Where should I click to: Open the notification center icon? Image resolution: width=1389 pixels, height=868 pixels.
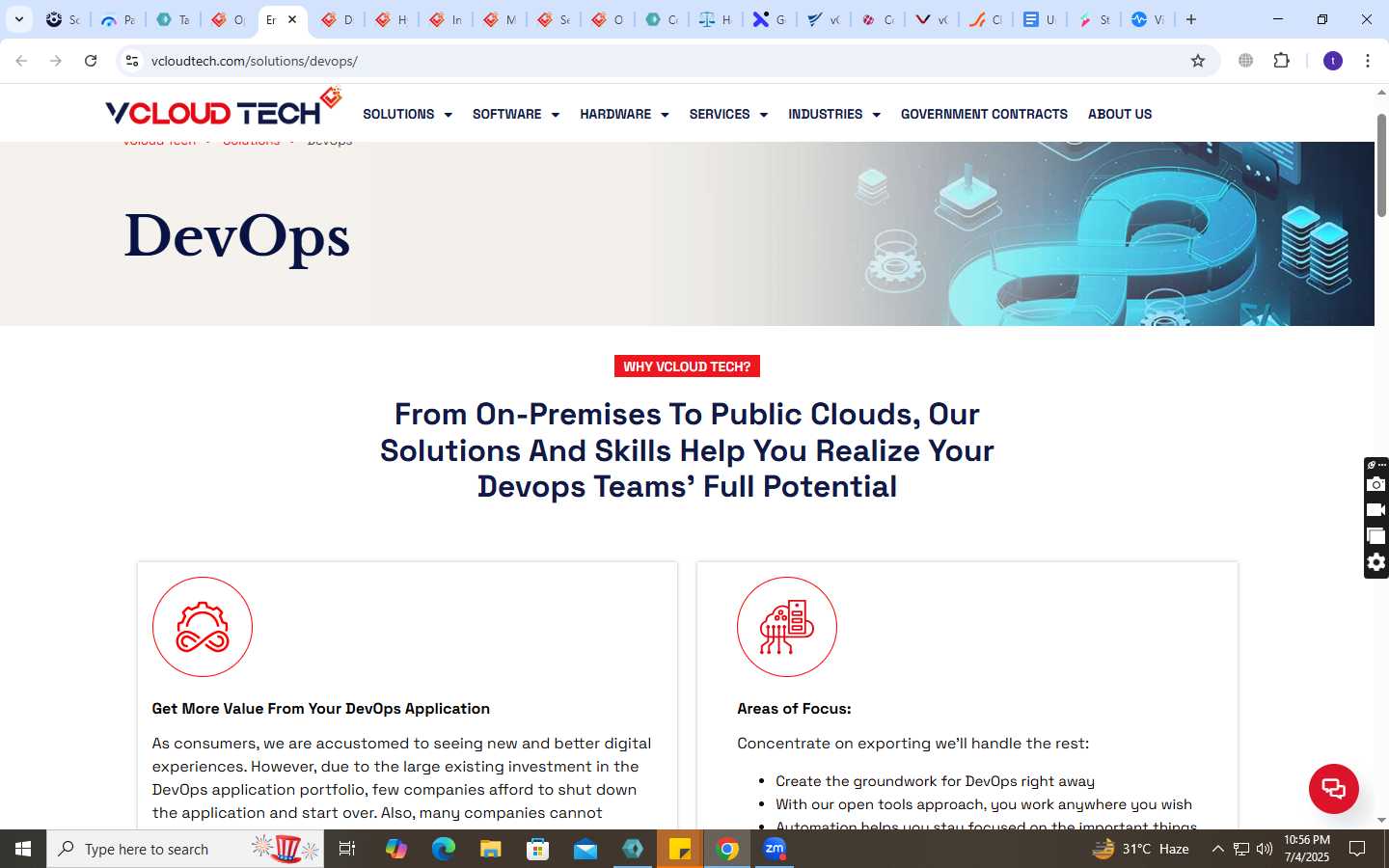[x=1357, y=849]
